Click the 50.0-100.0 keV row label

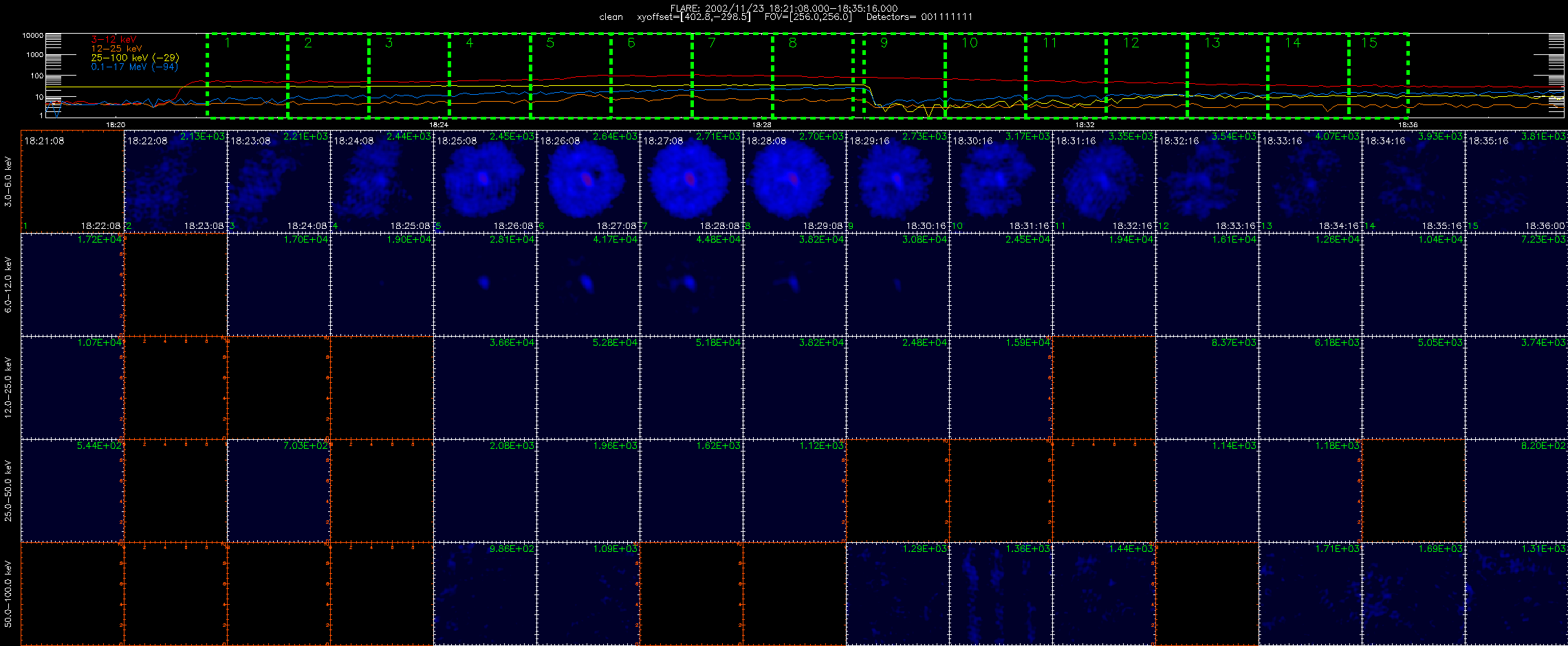click(8, 594)
